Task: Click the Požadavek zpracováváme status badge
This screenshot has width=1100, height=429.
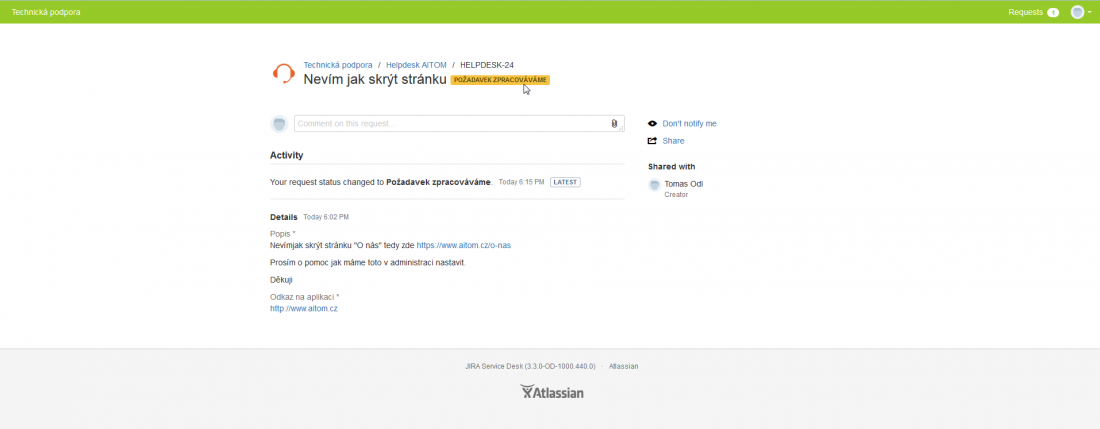Action: pos(500,80)
